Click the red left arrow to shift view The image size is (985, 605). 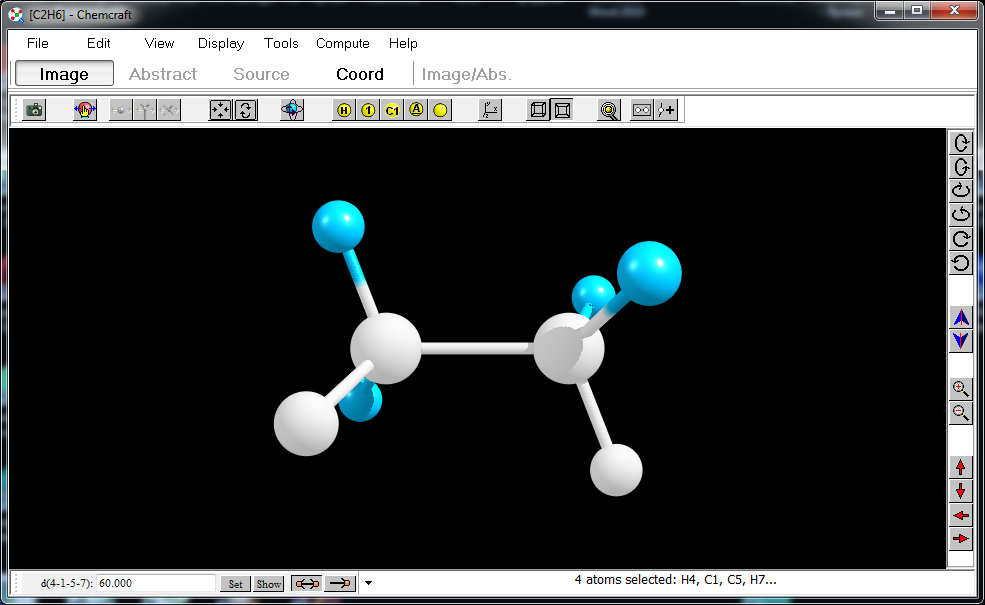click(x=961, y=515)
